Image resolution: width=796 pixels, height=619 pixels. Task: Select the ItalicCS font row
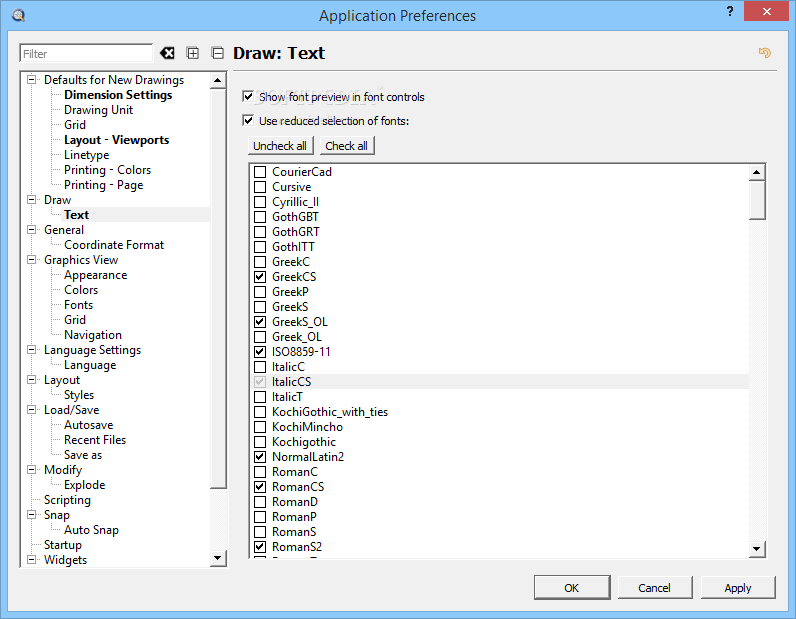click(500, 382)
